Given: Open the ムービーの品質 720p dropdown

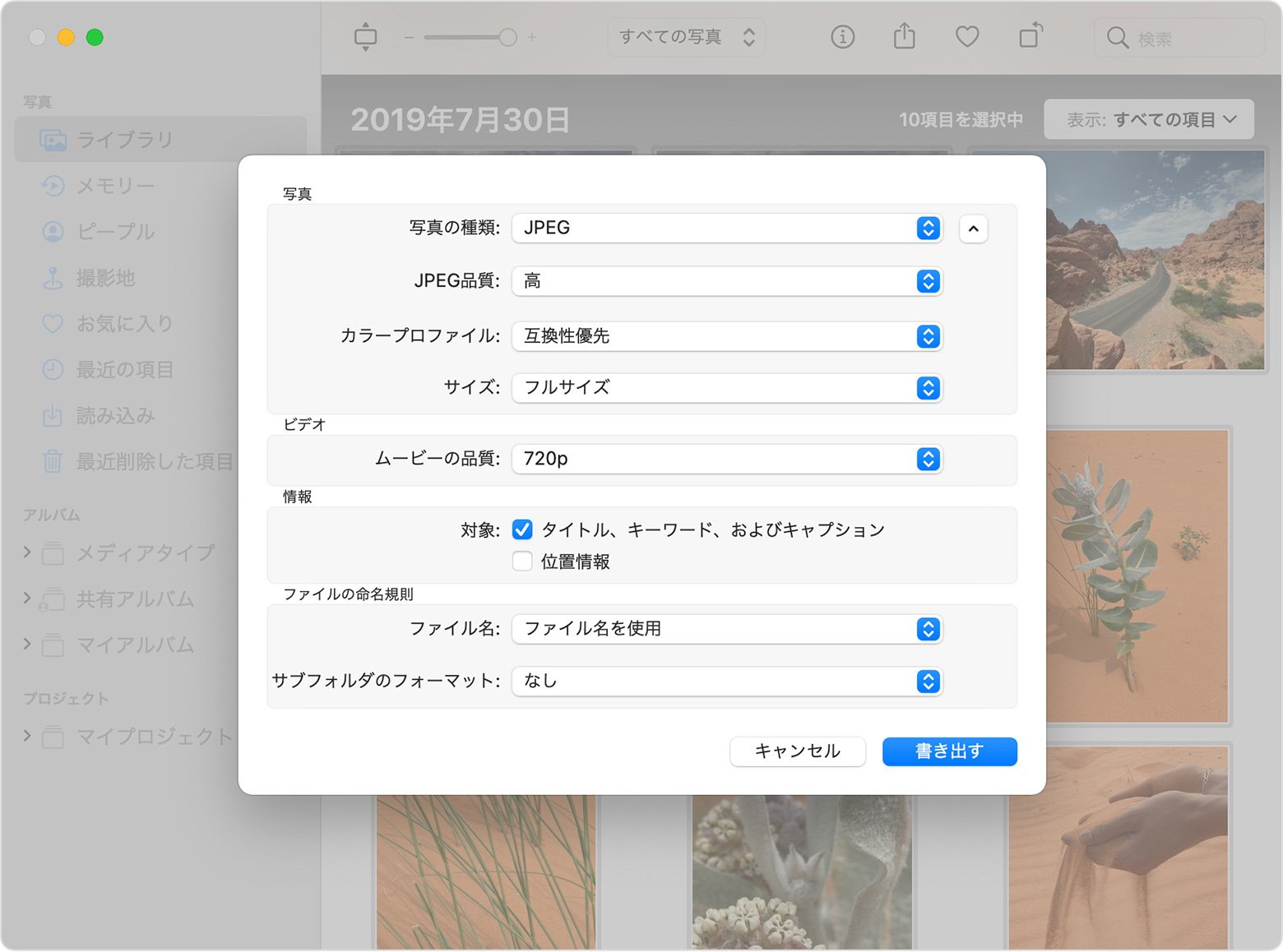Looking at the screenshot, I should 726,459.
